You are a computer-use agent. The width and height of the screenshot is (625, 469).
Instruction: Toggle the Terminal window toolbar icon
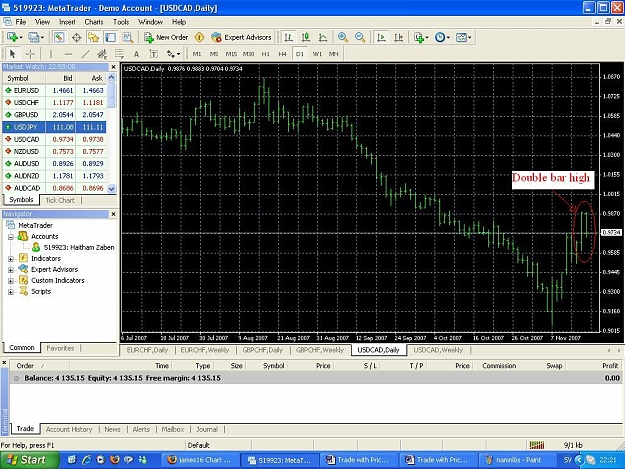pos(110,37)
